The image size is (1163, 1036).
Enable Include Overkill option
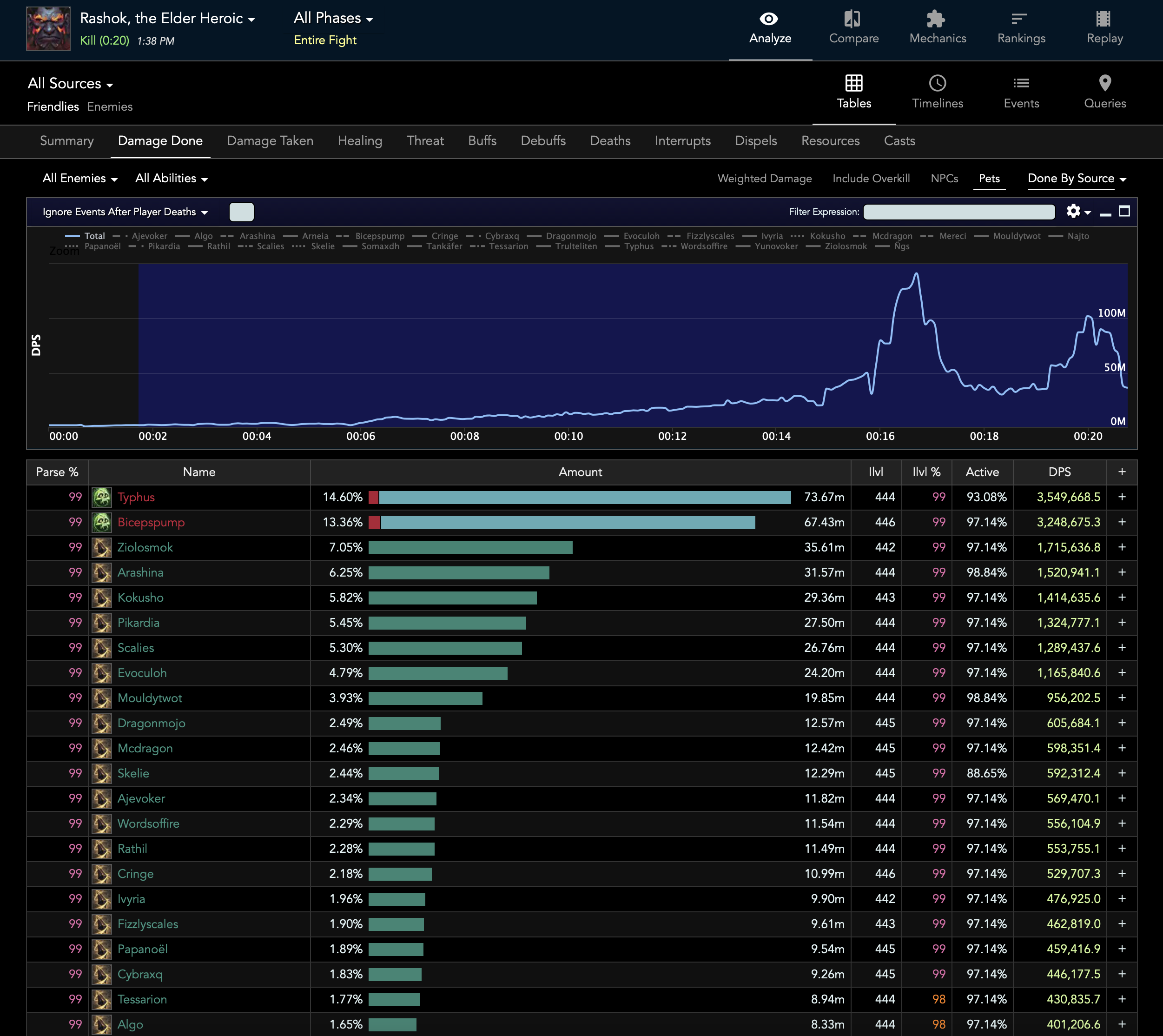tap(871, 179)
